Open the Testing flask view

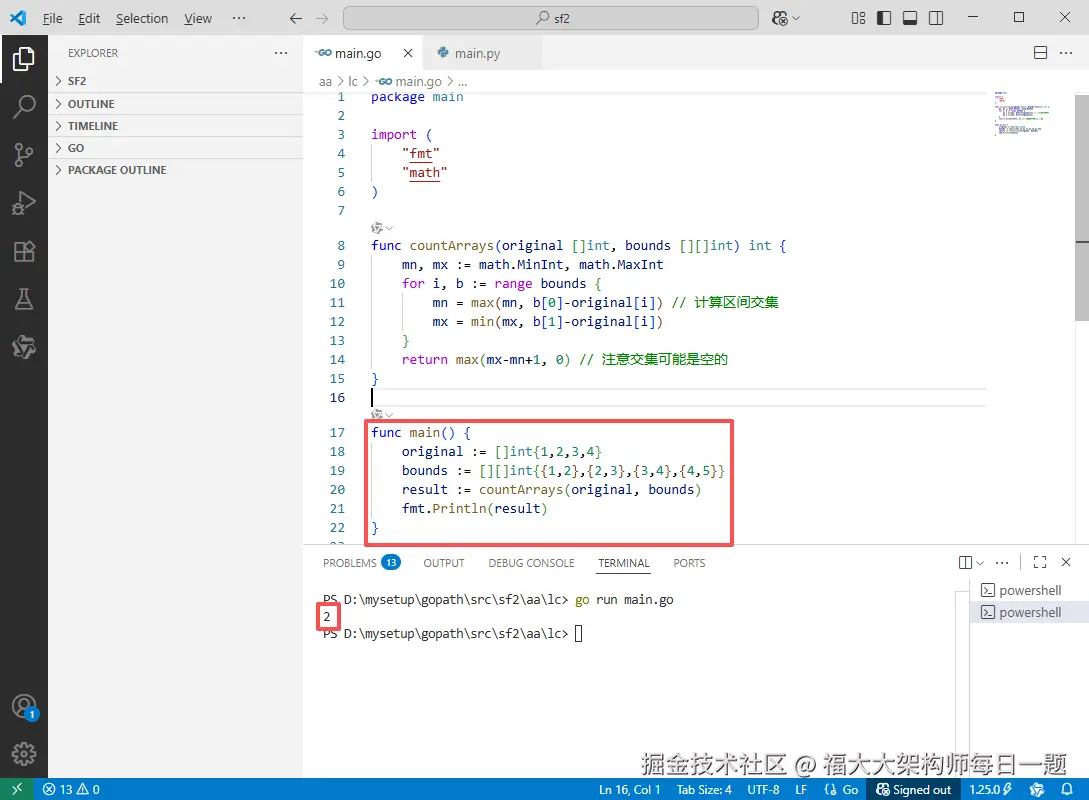24,299
